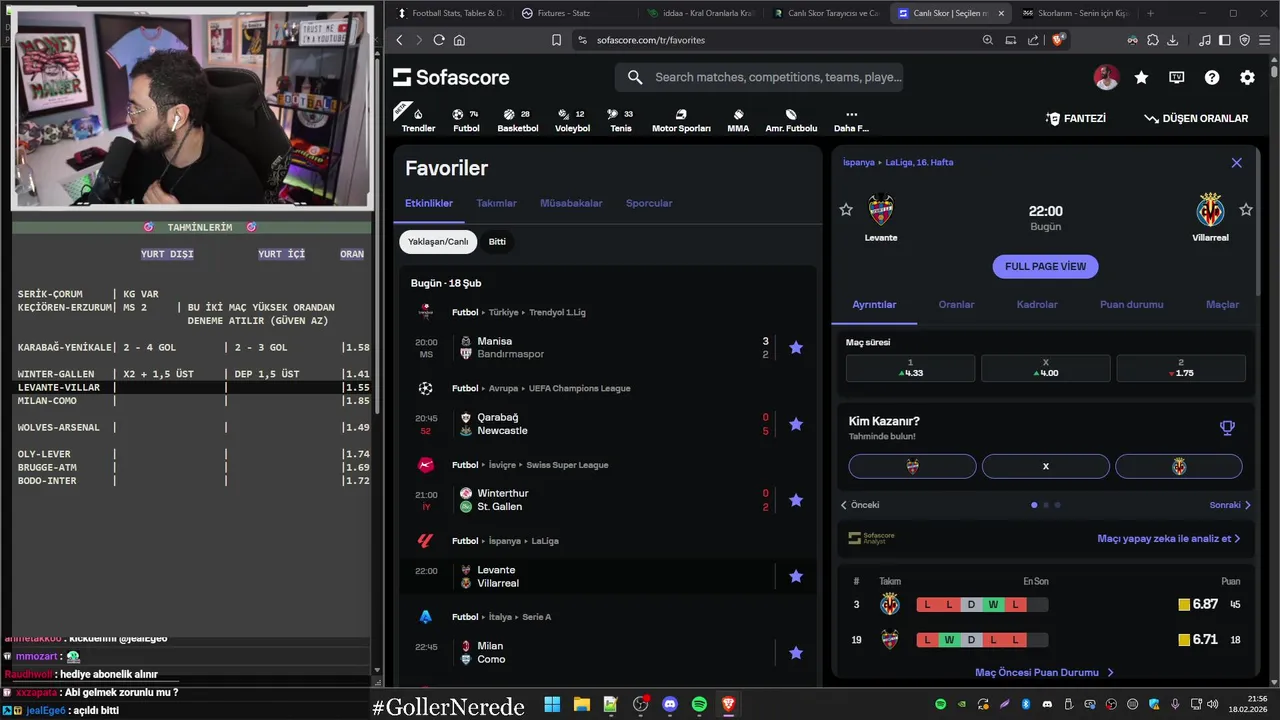Open the browser hamburger menu
This screenshot has height=720, width=1280.
click(1264, 40)
